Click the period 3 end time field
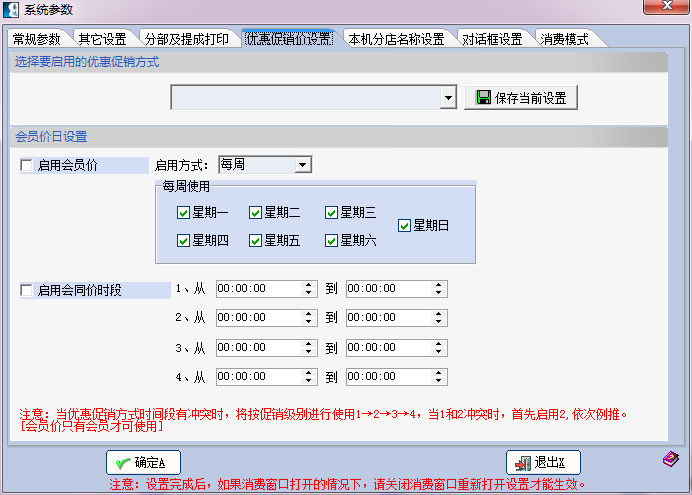This screenshot has width=692, height=495. (x=387, y=348)
